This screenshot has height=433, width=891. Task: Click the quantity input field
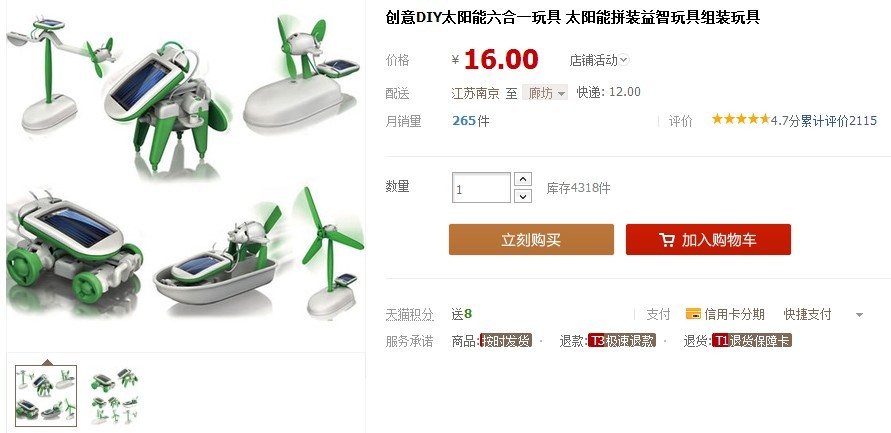(x=481, y=188)
